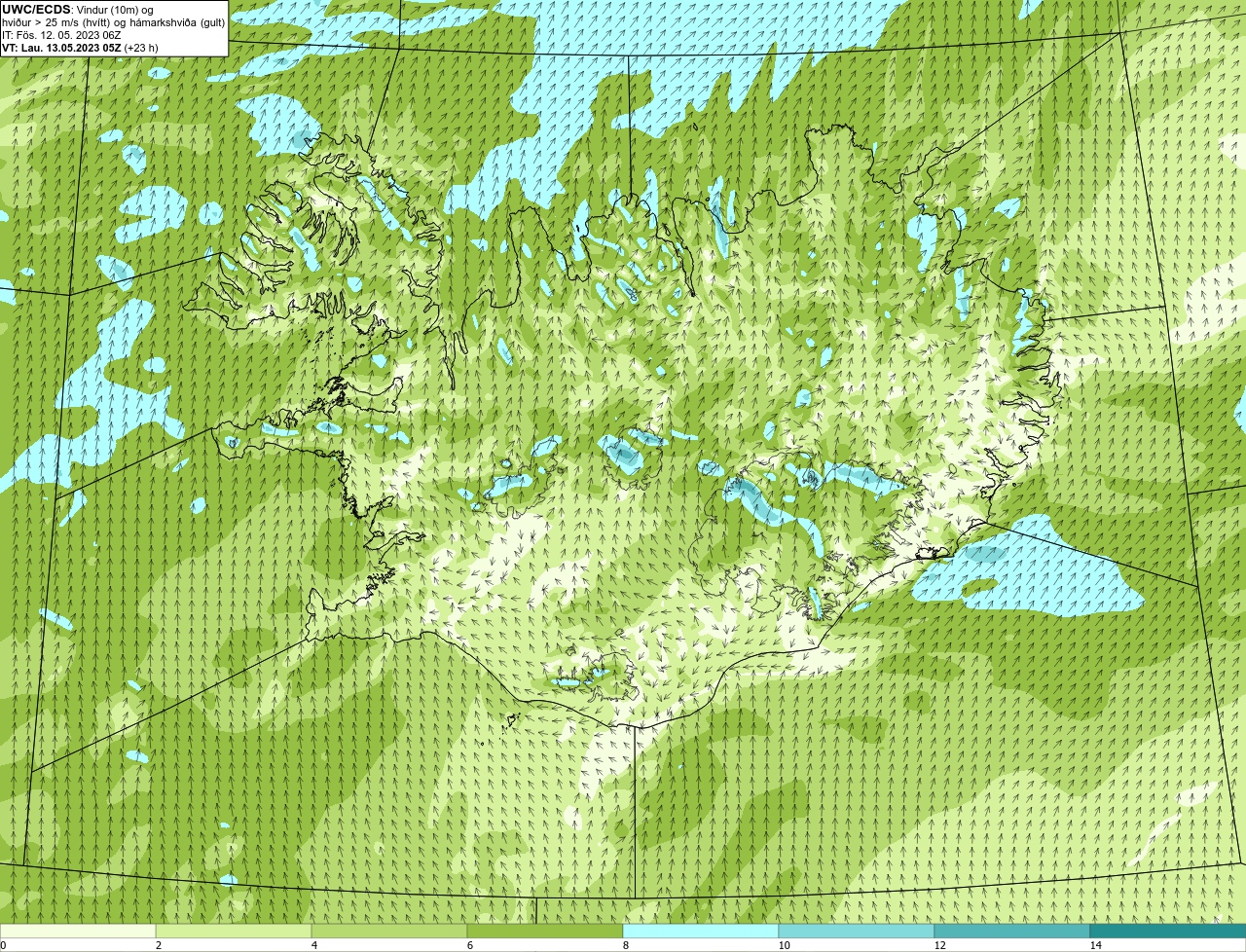Click the teal 12–14 color bar segment
This screenshot has width=1246, height=952.
(1012, 931)
